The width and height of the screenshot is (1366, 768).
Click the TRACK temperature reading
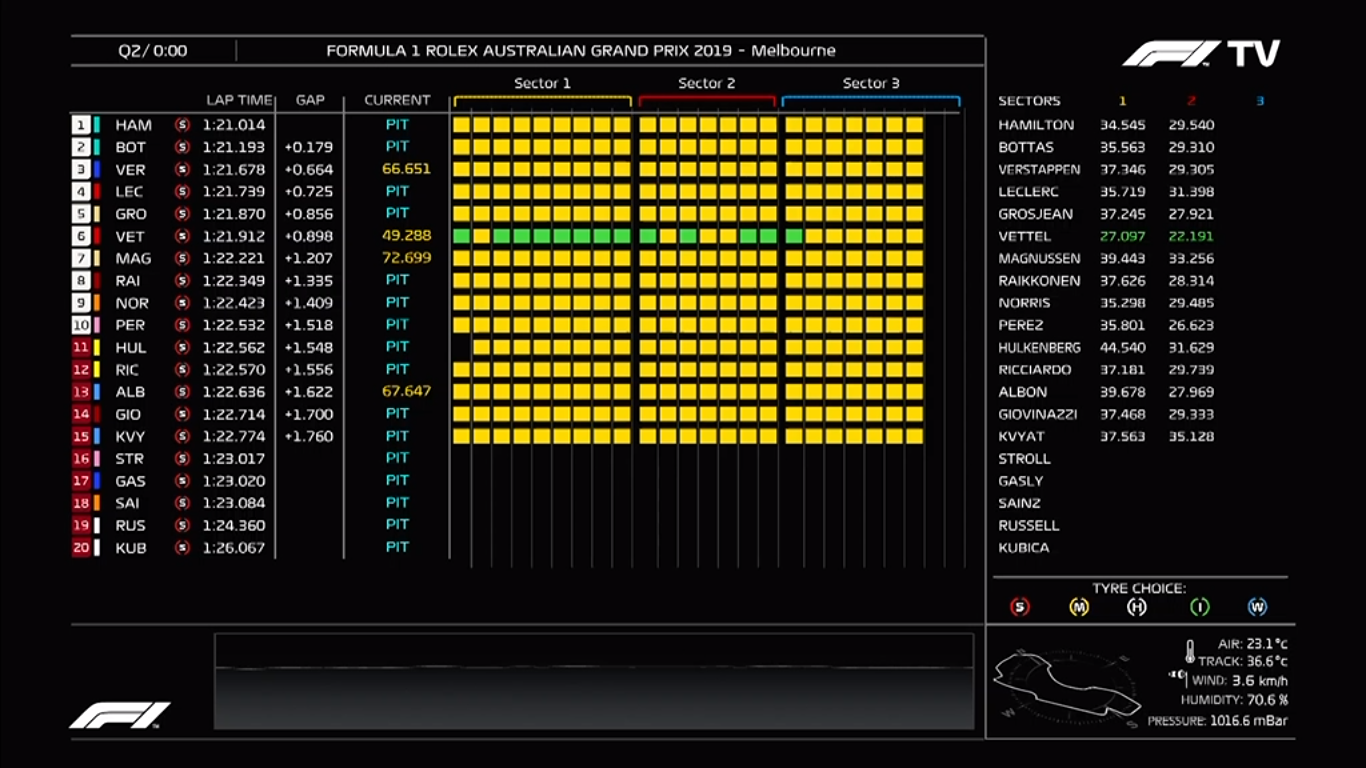click(1243, 662)
